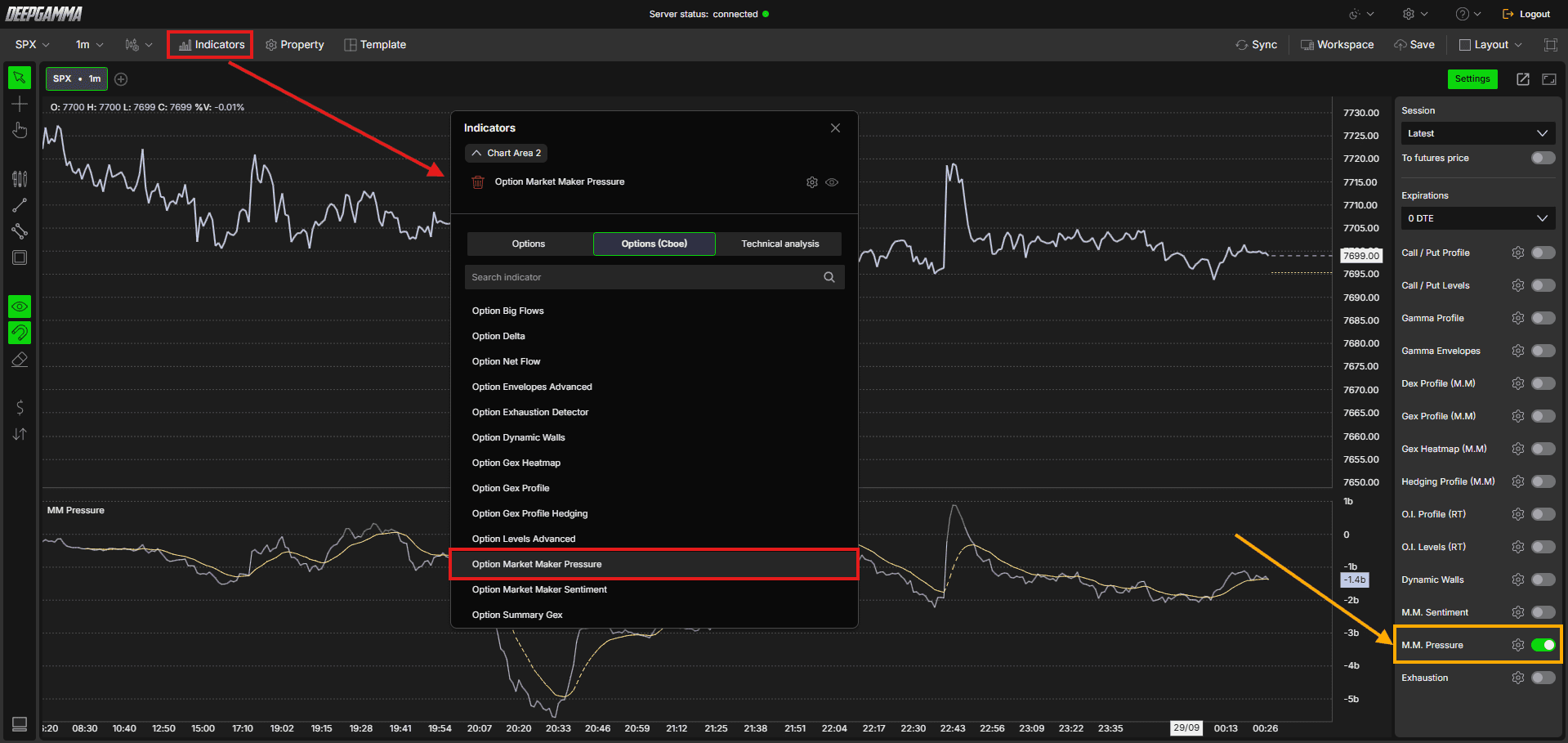The width and height of the screenshot is (1568, 743).
Task: Open the 1m timeframe dropdown
Action: (90, 45)
